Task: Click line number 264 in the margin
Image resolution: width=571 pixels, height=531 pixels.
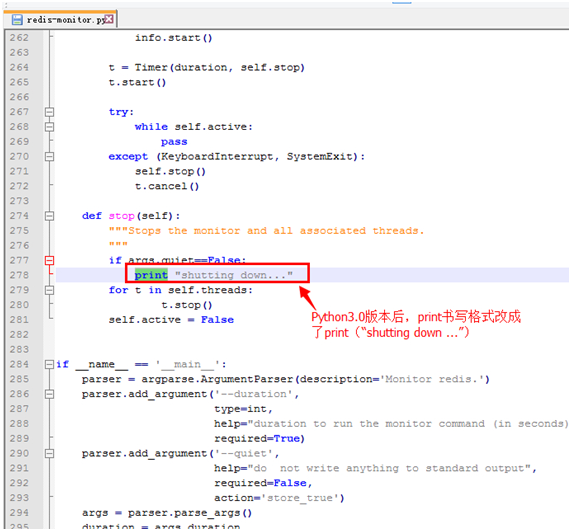Action: 19,67
